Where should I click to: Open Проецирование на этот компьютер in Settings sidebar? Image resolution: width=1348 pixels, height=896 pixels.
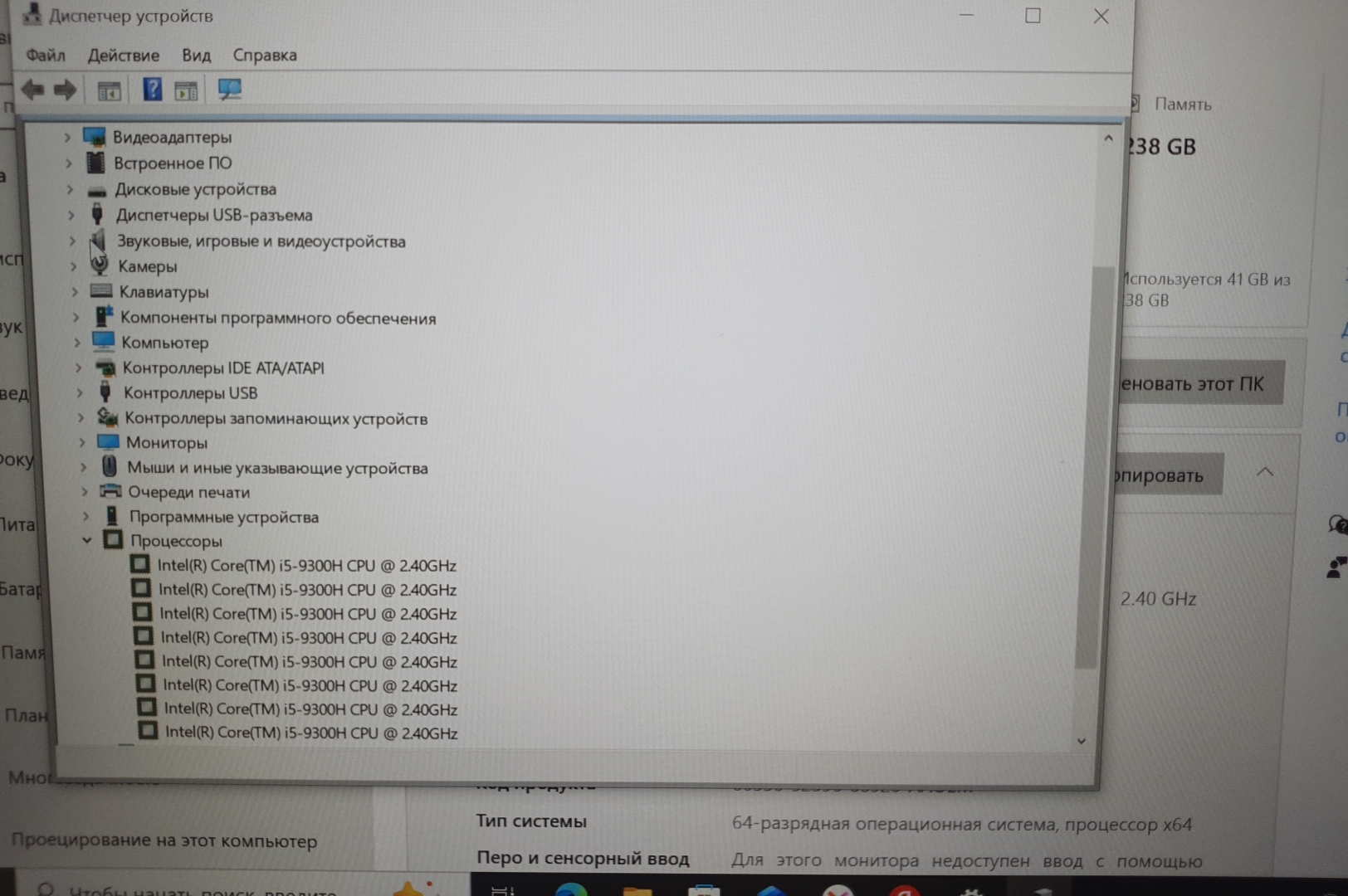pyautogui.click(x=164, y=840)
